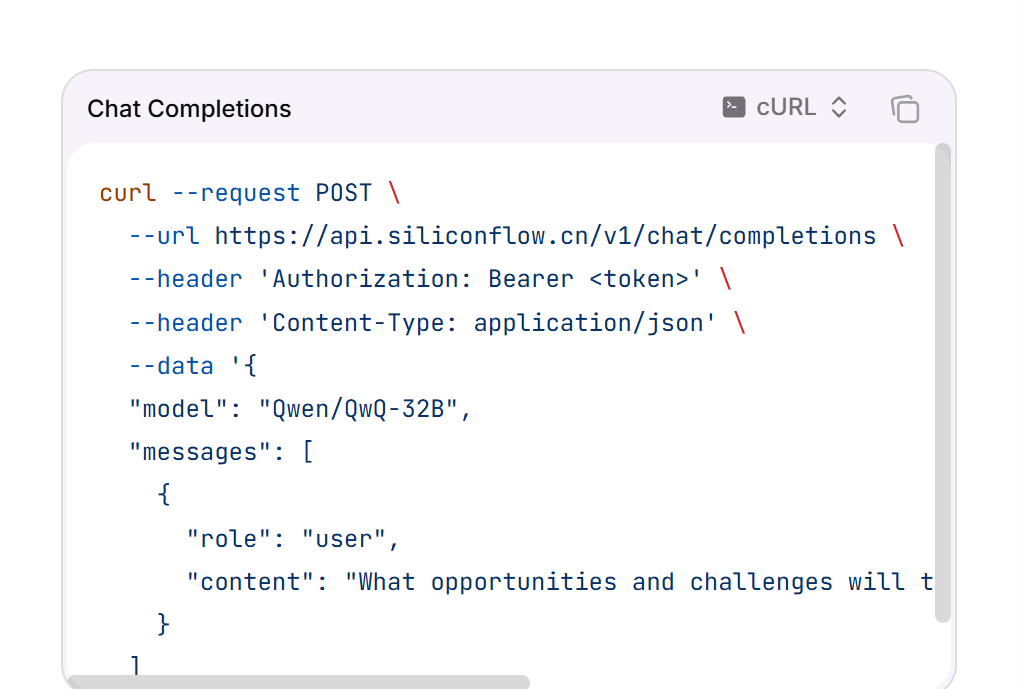
Task: Expand the up-down chevron next to cURL
Action: tap(839, 108)
